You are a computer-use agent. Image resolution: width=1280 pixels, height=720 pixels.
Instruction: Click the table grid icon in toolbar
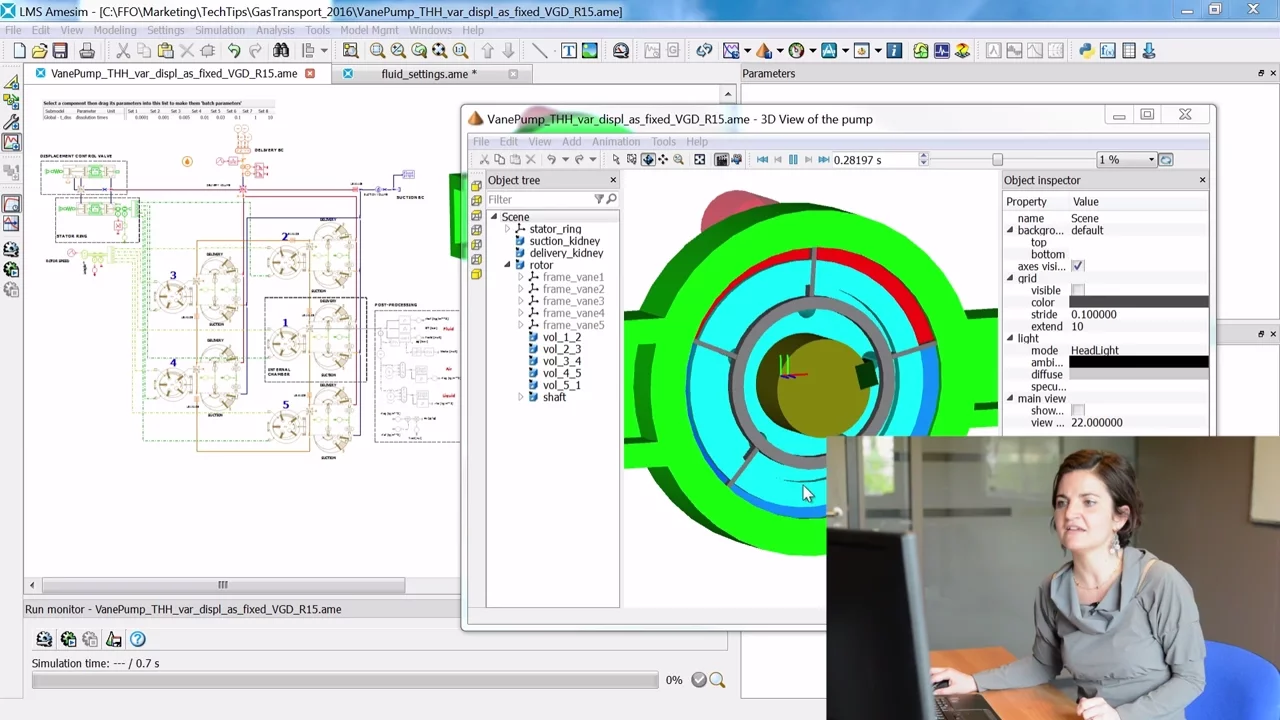click(x=1129, y=50)
